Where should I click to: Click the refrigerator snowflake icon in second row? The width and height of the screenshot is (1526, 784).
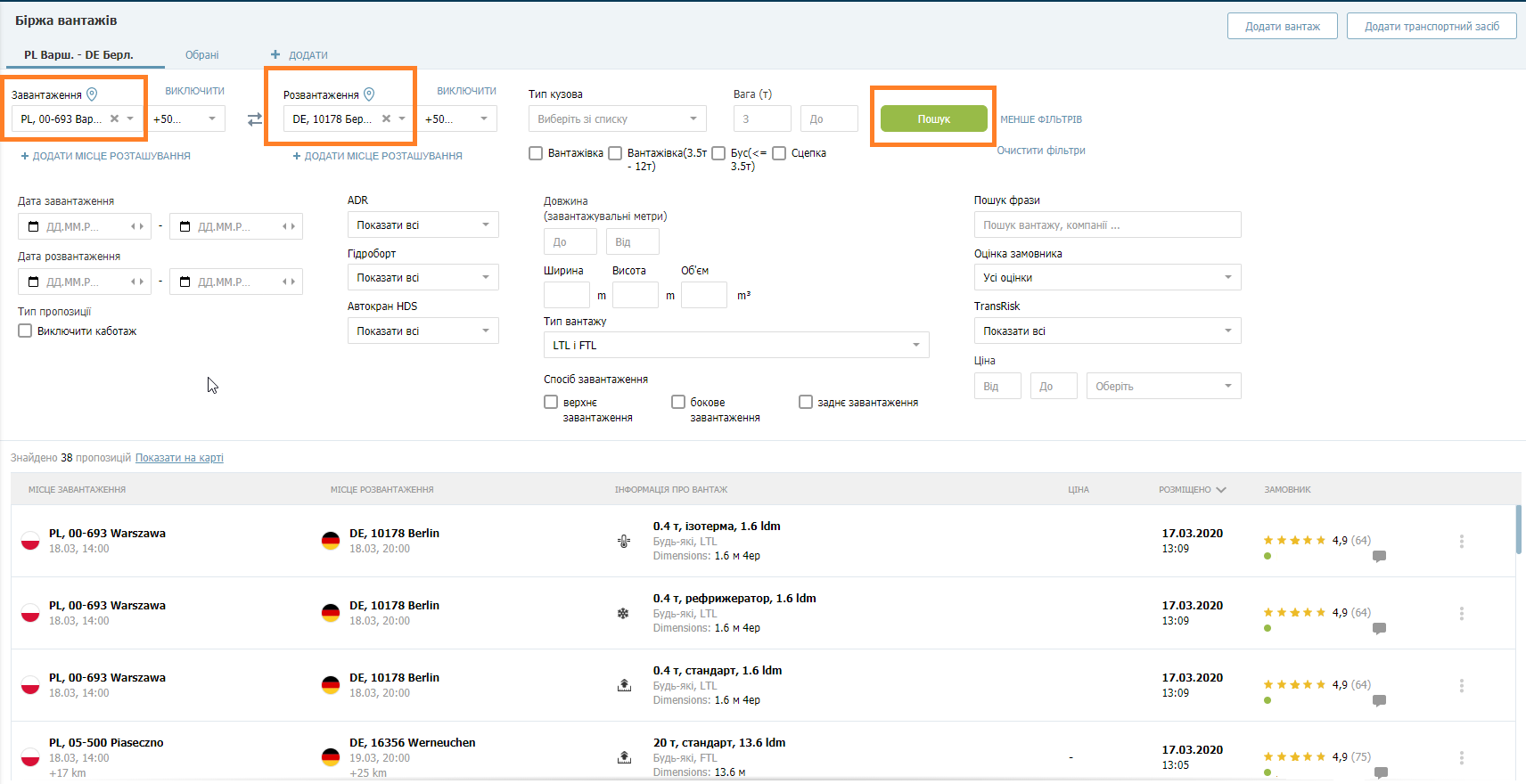click(x=624, y=613)
